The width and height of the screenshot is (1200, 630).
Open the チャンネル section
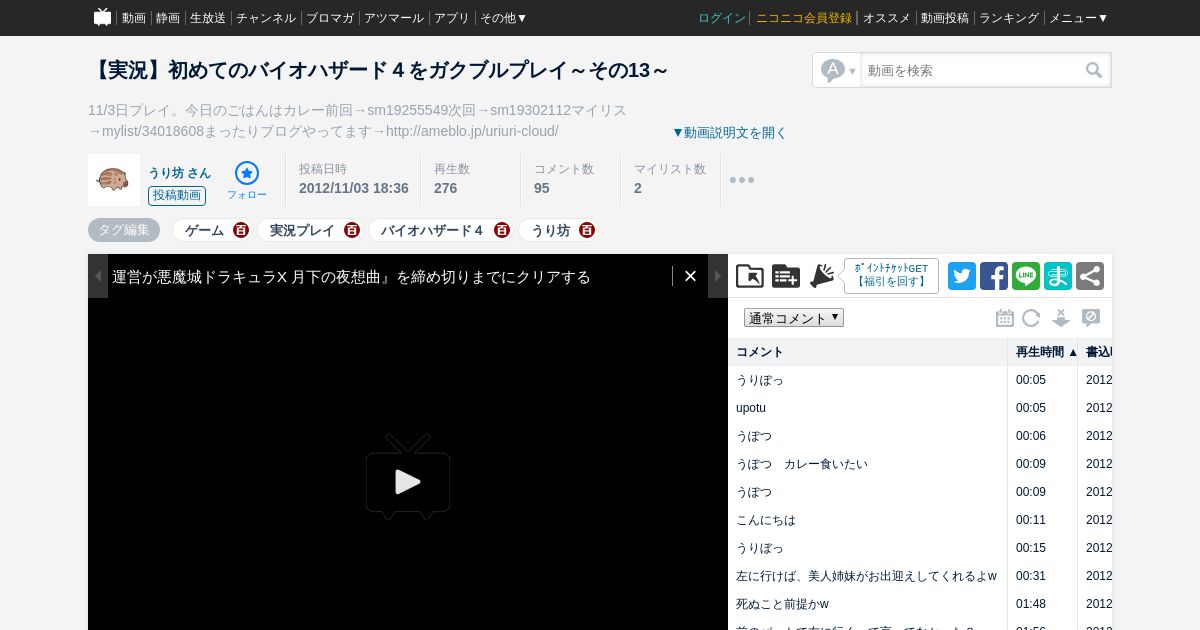pyautogui.click(x=266, y=18)
